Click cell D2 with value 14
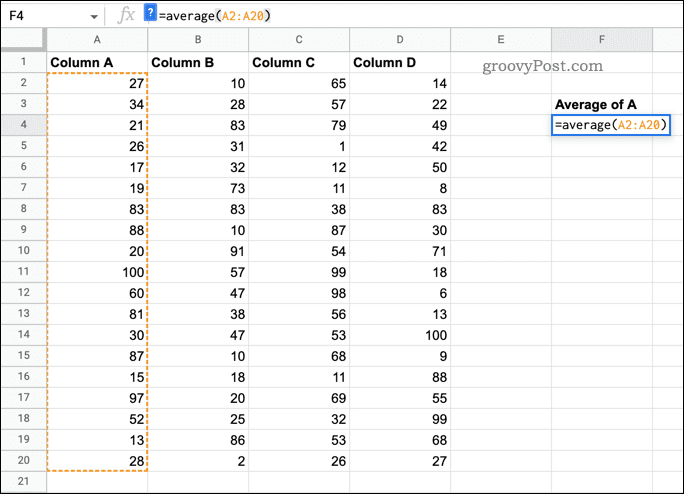This screenshot has width=684, height=494. [x=400, y=83]
